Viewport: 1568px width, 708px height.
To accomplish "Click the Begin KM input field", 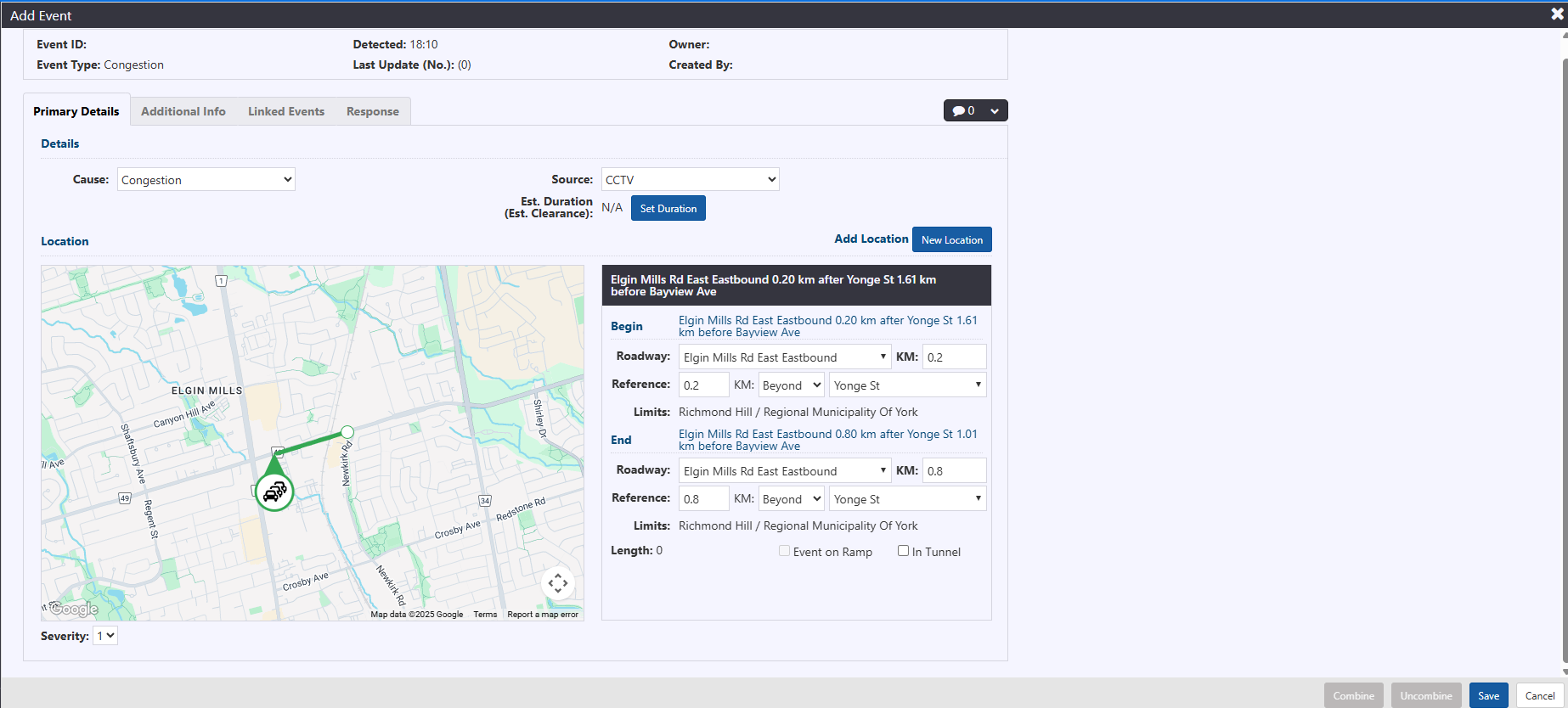I will [954, 357].
